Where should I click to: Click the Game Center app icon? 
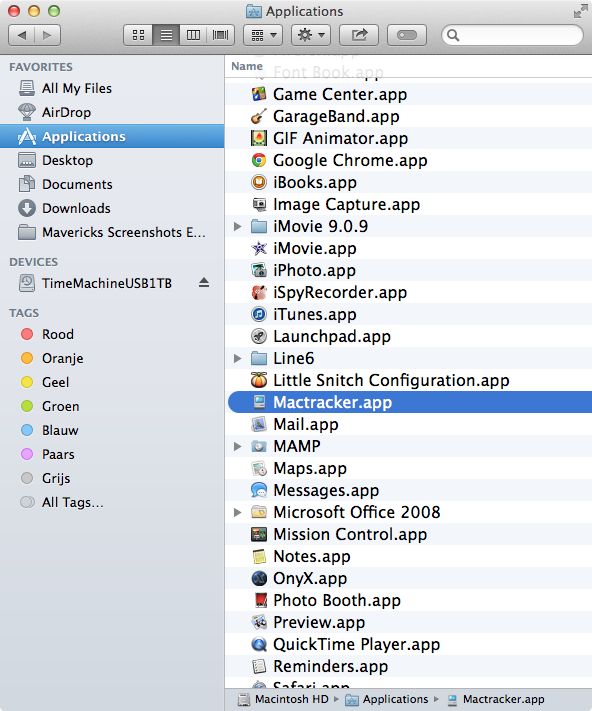(x=259, y=94)
